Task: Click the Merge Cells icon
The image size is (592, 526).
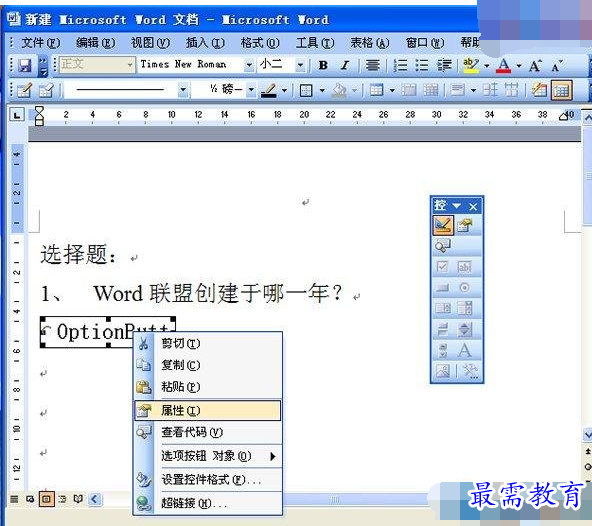Action: [x=408, y=90]
